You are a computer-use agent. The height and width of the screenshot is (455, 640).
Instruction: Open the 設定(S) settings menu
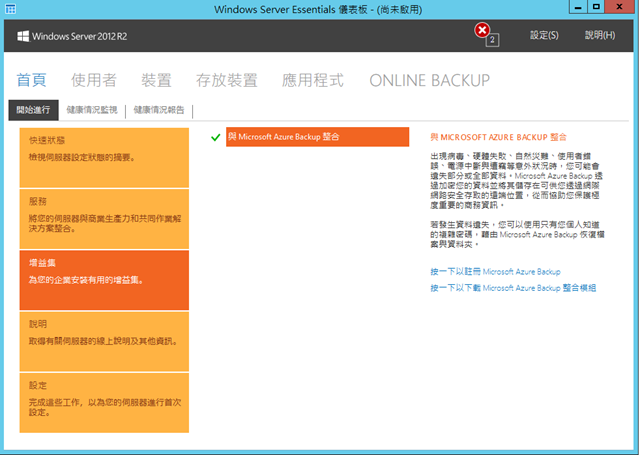[544, 36]
